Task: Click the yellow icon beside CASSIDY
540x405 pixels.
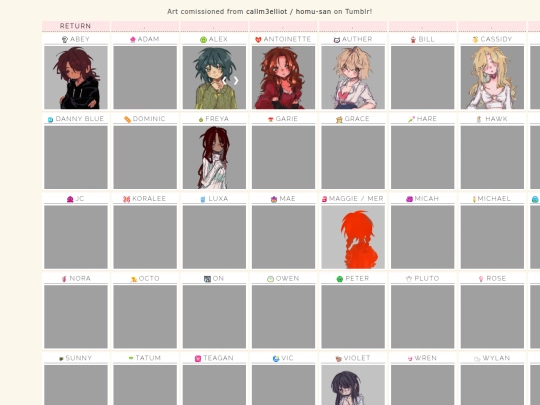Action: click(x=475, y=40)
